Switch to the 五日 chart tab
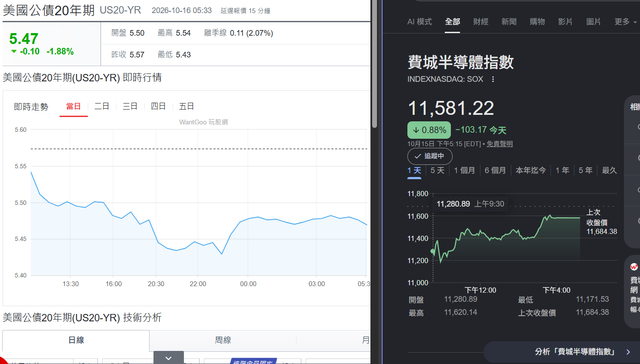Image resolution: width=640 pixels, height=364 pixels. 186,107
